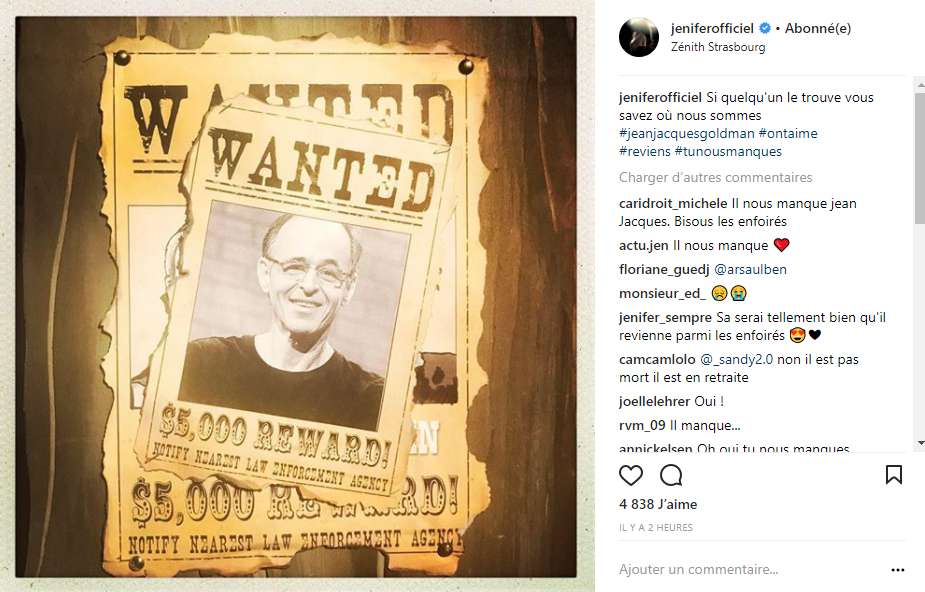Open the IL Y A 2 HEURES timestamp link
Screen dimensions: 925x592
pos(656,528)
